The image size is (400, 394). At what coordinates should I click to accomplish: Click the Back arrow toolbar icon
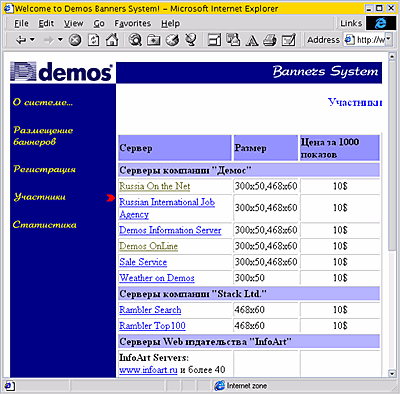21,40
